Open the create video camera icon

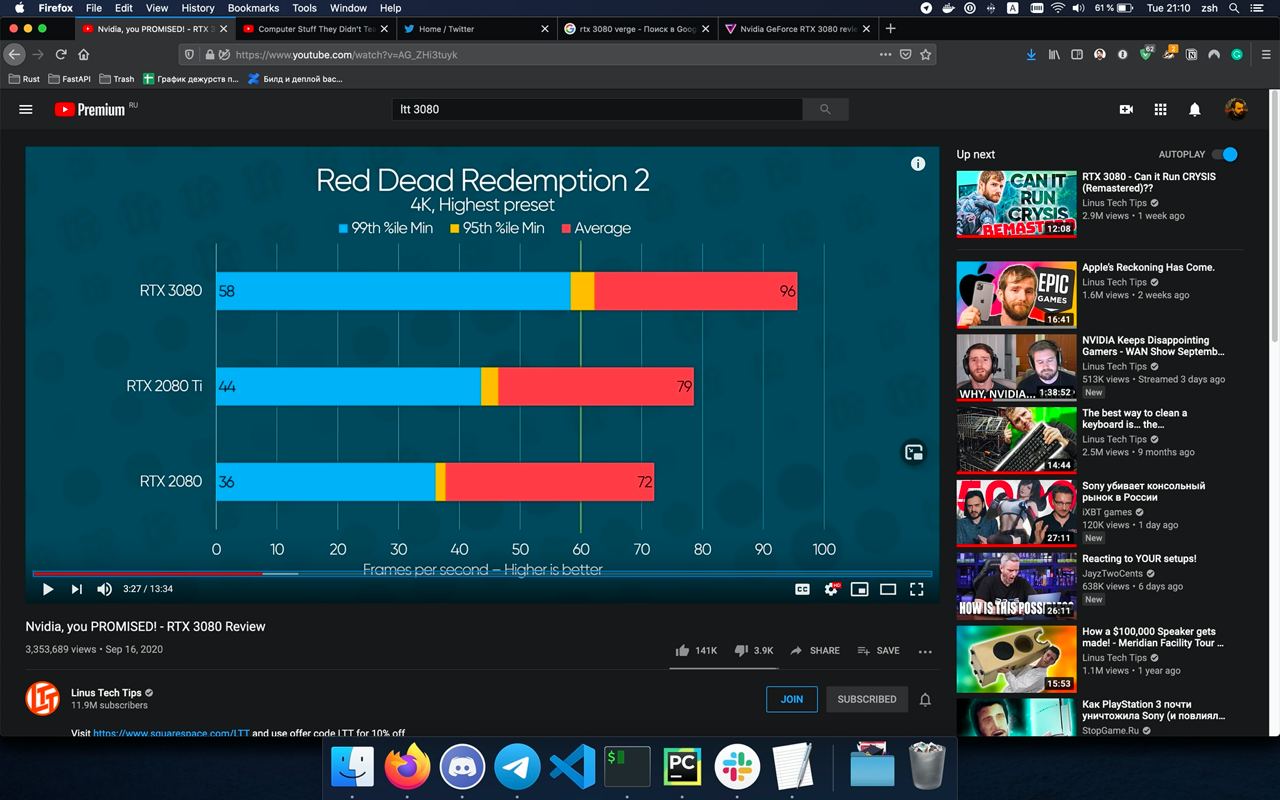(1126, 109)
